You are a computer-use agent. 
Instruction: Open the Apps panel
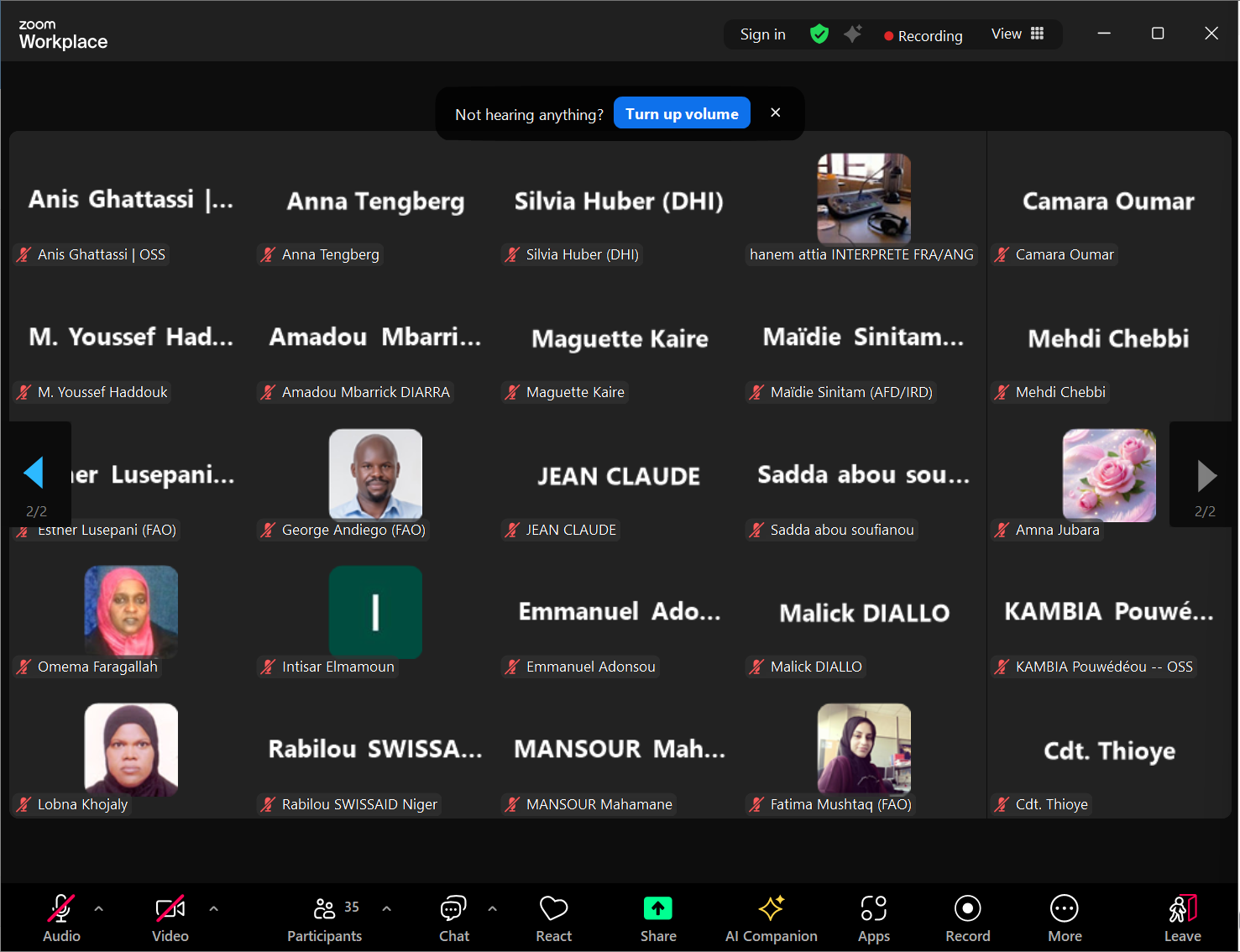[x=873, y=918]
